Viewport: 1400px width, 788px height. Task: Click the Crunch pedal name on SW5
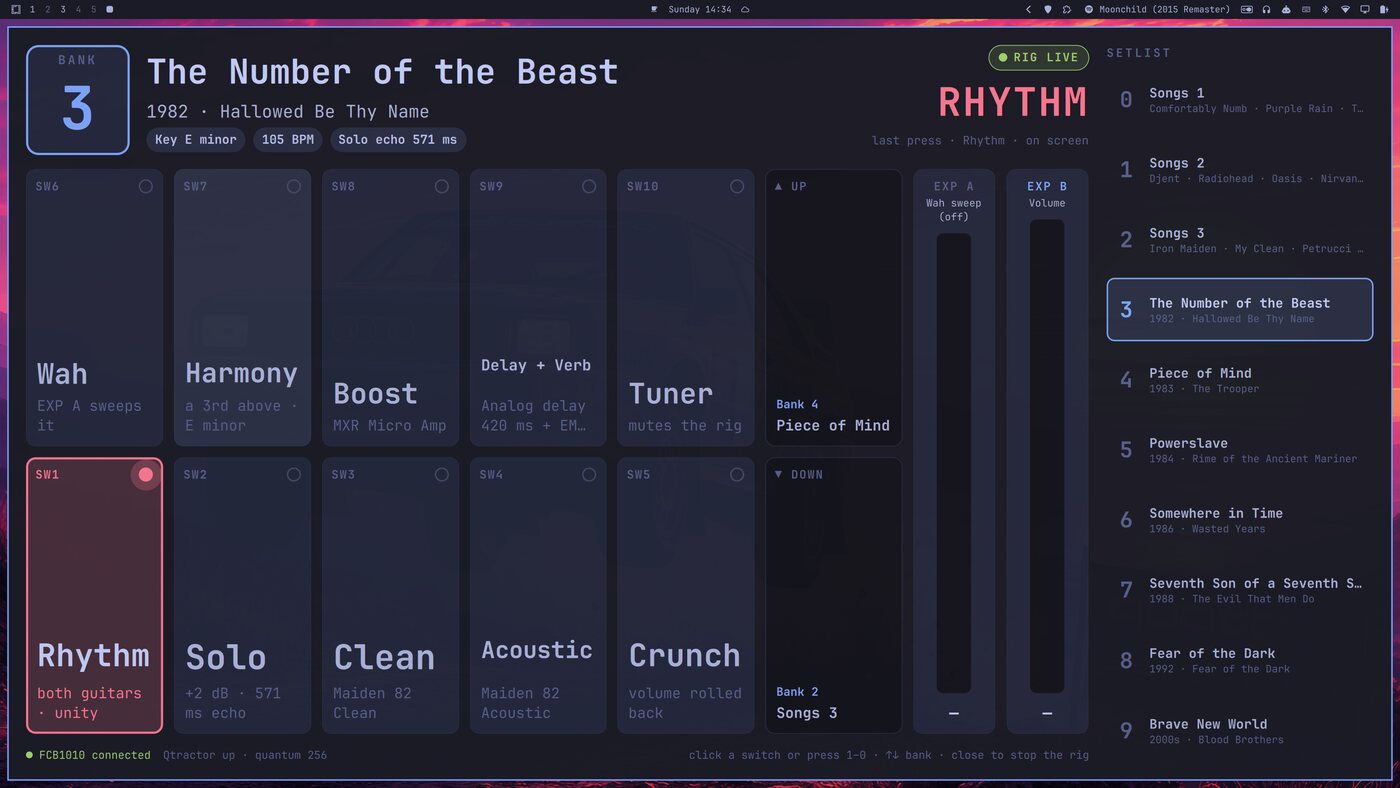click(685, 655)
